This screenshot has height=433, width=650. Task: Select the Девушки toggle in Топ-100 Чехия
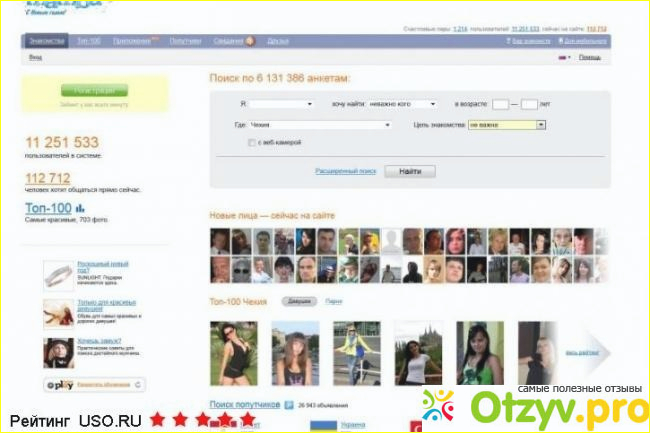[300, 300]
